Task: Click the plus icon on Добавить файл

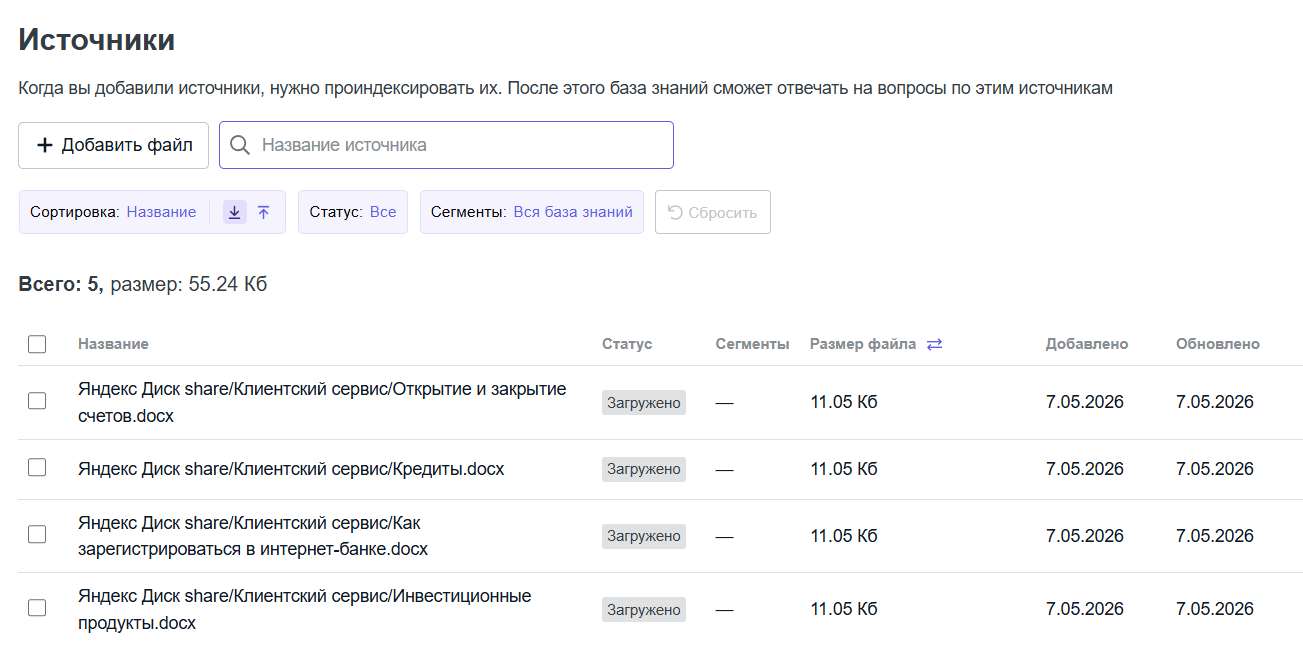Action: [x=45, y=145]
